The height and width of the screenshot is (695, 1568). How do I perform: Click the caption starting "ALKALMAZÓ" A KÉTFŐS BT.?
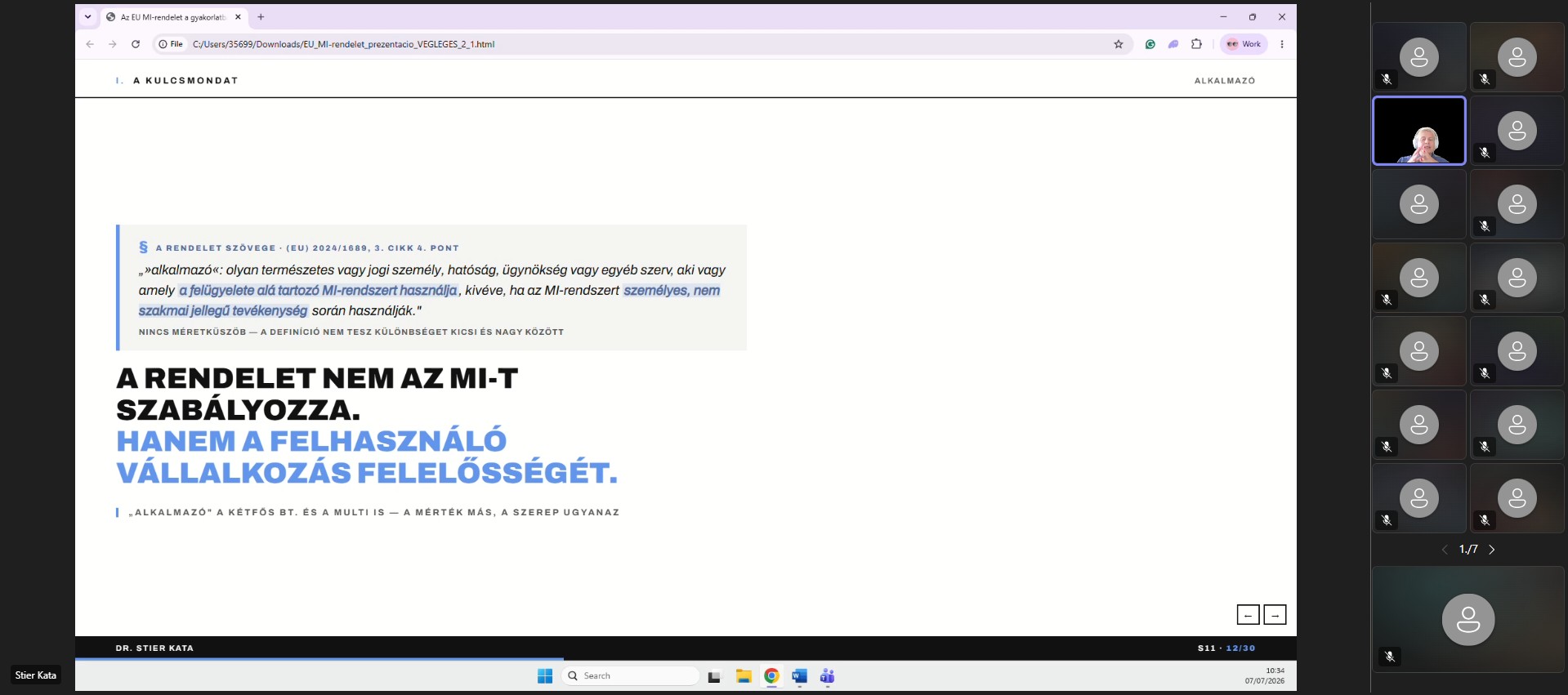tap(374, 513)
